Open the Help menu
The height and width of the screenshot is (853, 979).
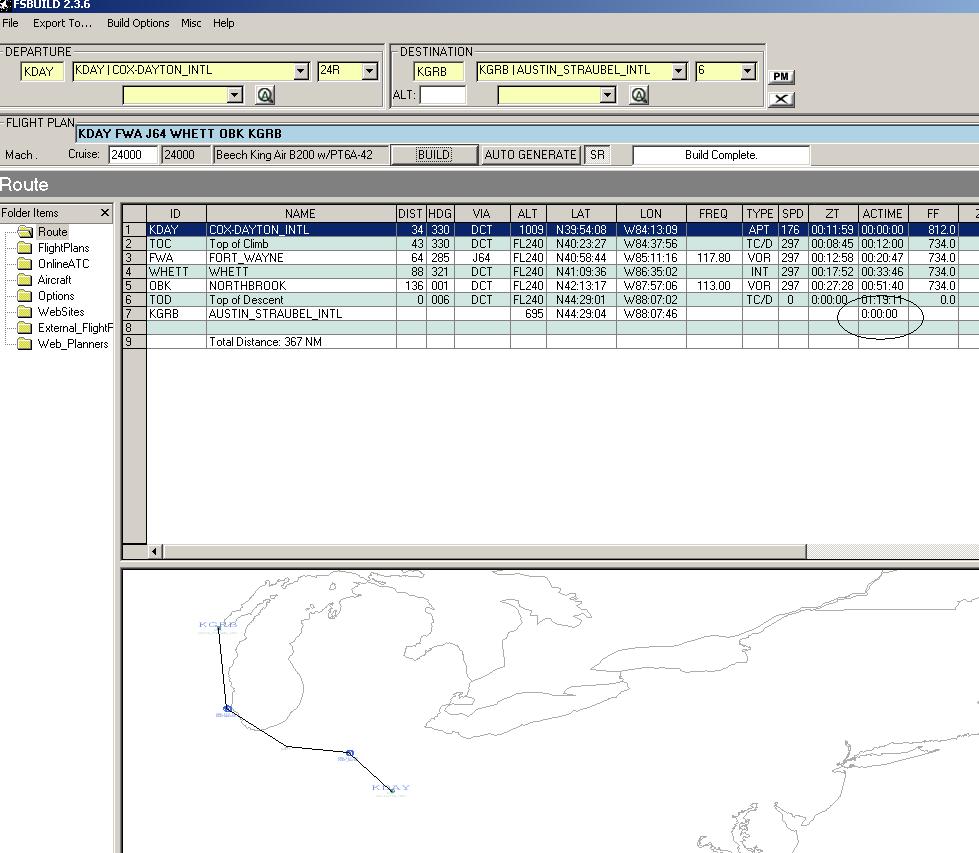click(x=224, y=23)
